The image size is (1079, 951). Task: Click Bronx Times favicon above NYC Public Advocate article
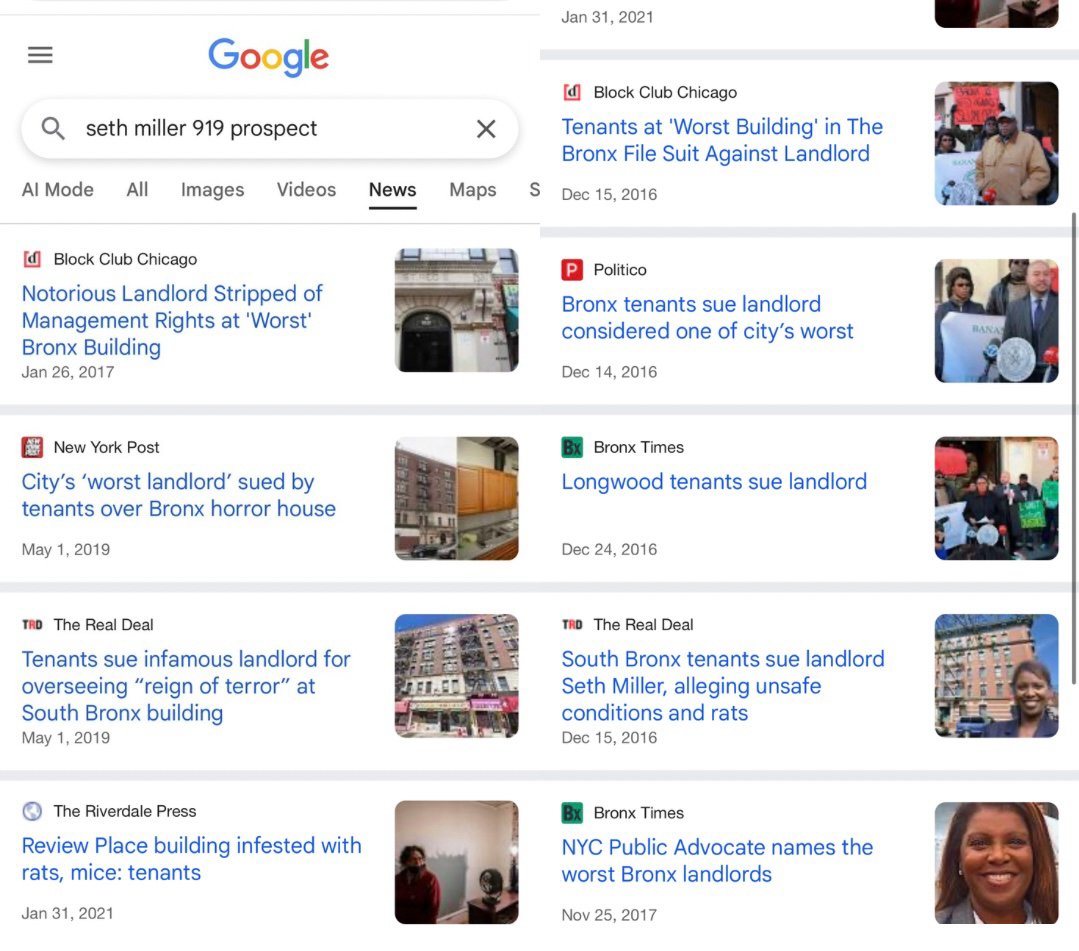(572, 813)
